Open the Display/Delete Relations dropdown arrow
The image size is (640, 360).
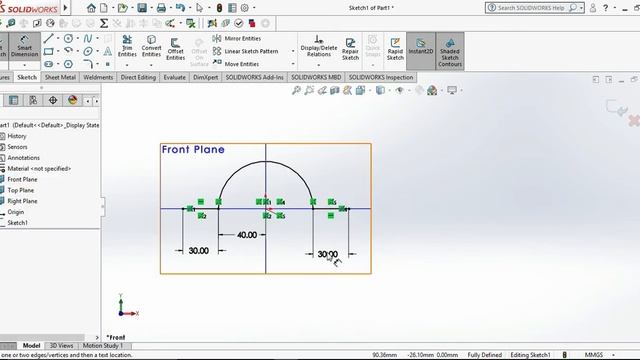click(x=319, y=65)
